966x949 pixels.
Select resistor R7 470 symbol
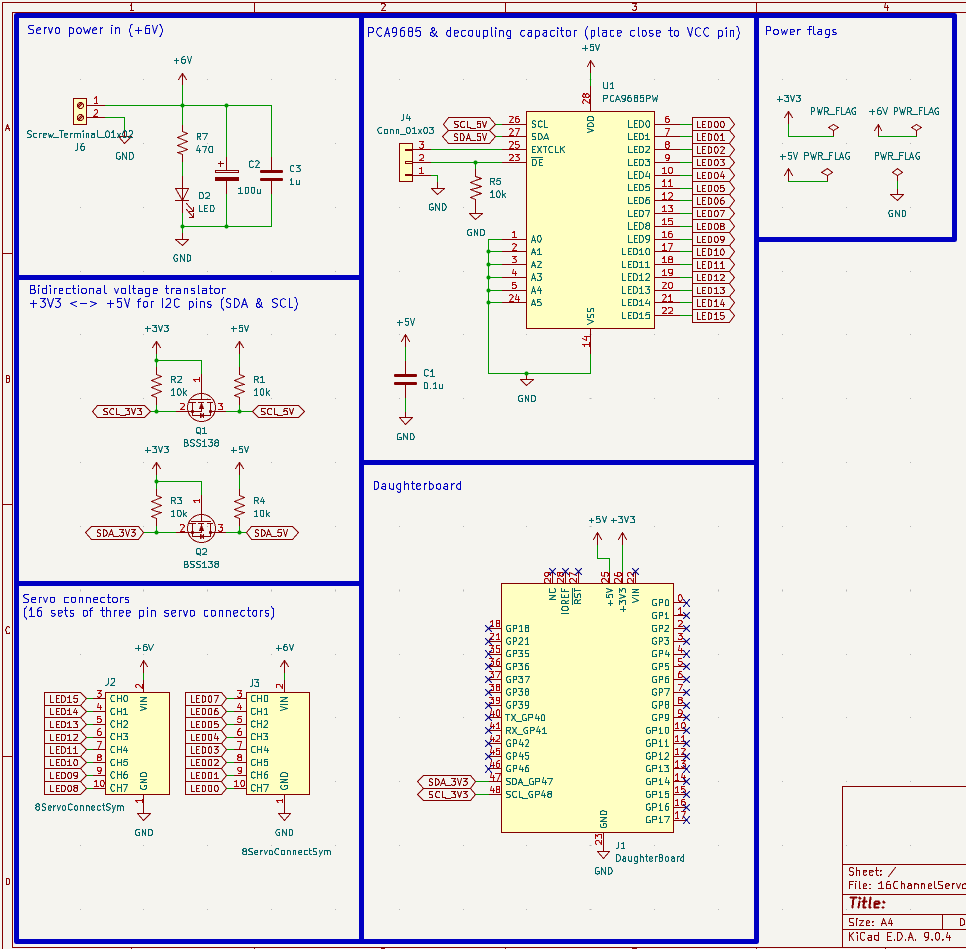pos(182,144)
